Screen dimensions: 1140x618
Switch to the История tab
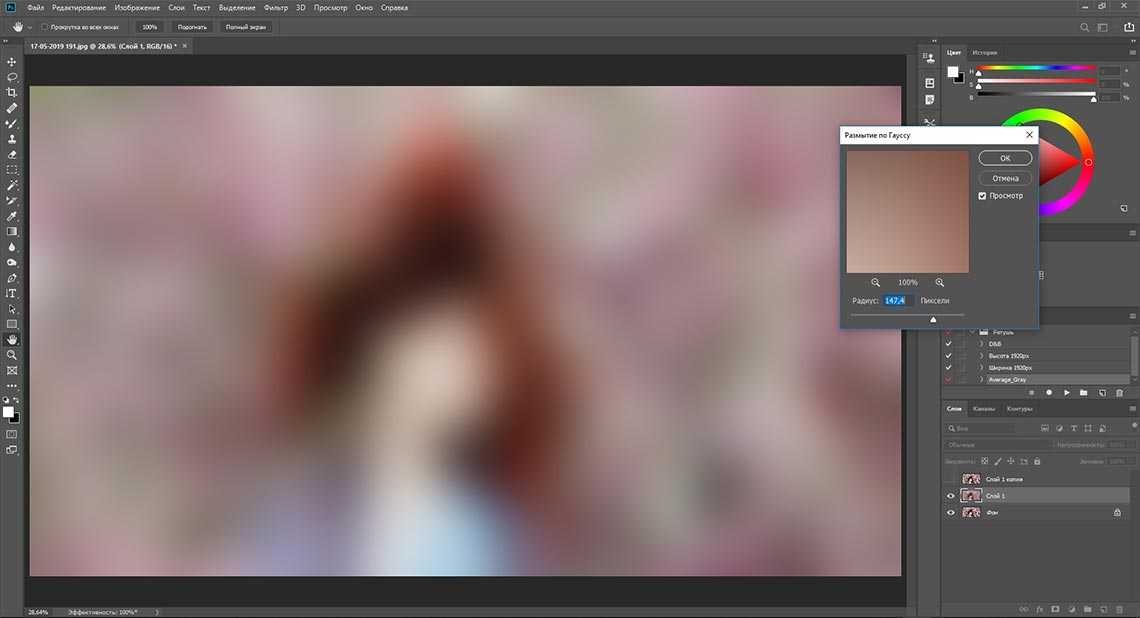click(984, 52)
